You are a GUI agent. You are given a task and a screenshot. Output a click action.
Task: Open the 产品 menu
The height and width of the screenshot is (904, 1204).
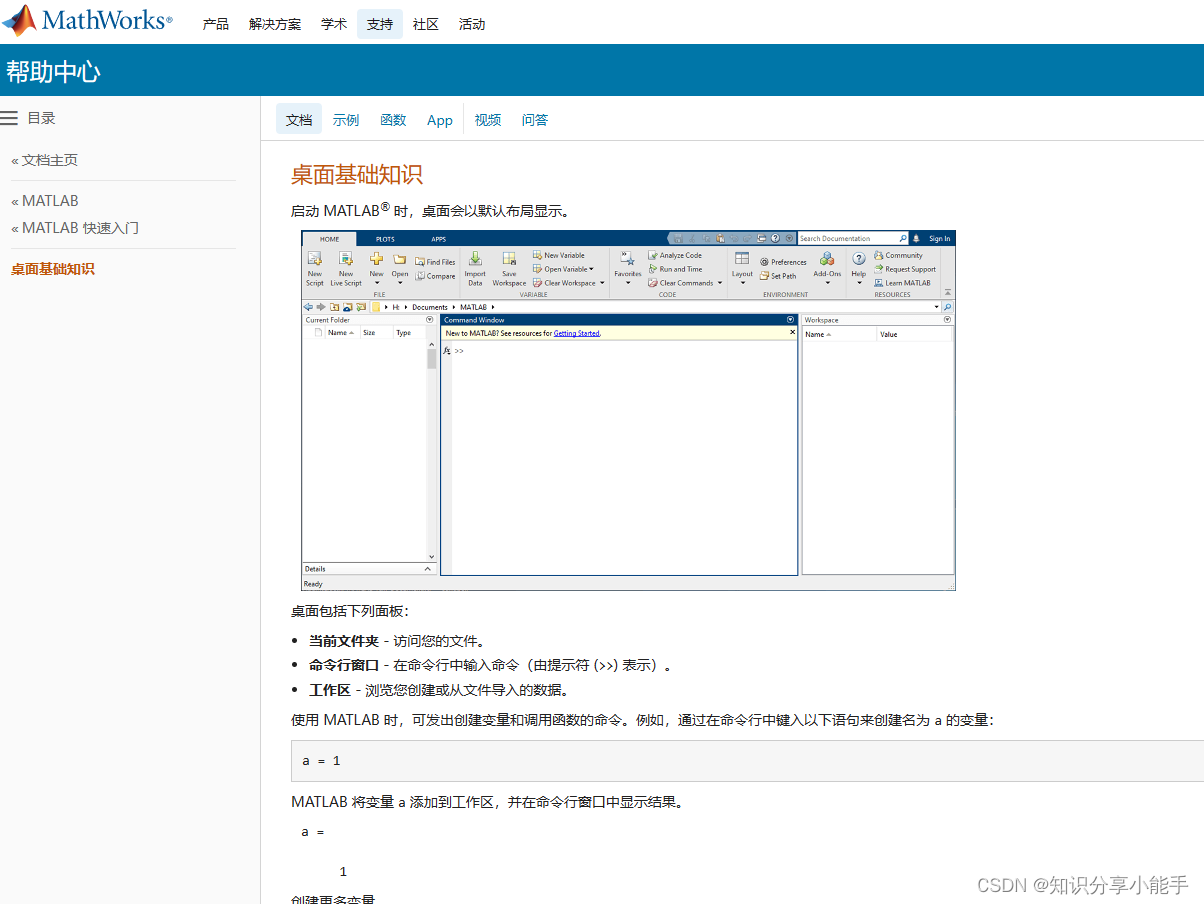point(216,24)
